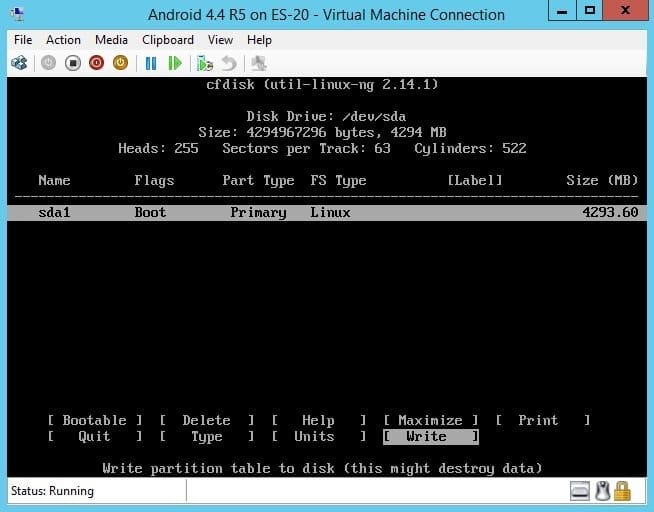Click the window title bar text

[x=326, y=15]
